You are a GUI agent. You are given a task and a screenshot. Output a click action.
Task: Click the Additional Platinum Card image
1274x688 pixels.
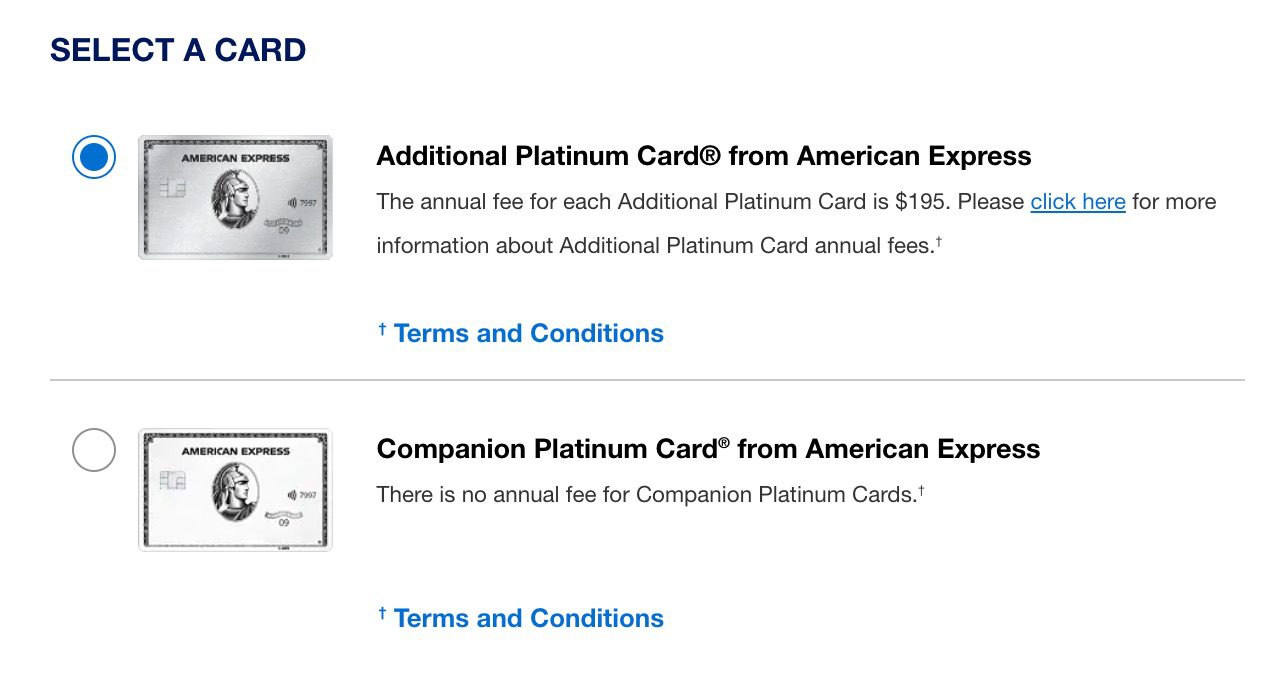(x=235, y=196)
